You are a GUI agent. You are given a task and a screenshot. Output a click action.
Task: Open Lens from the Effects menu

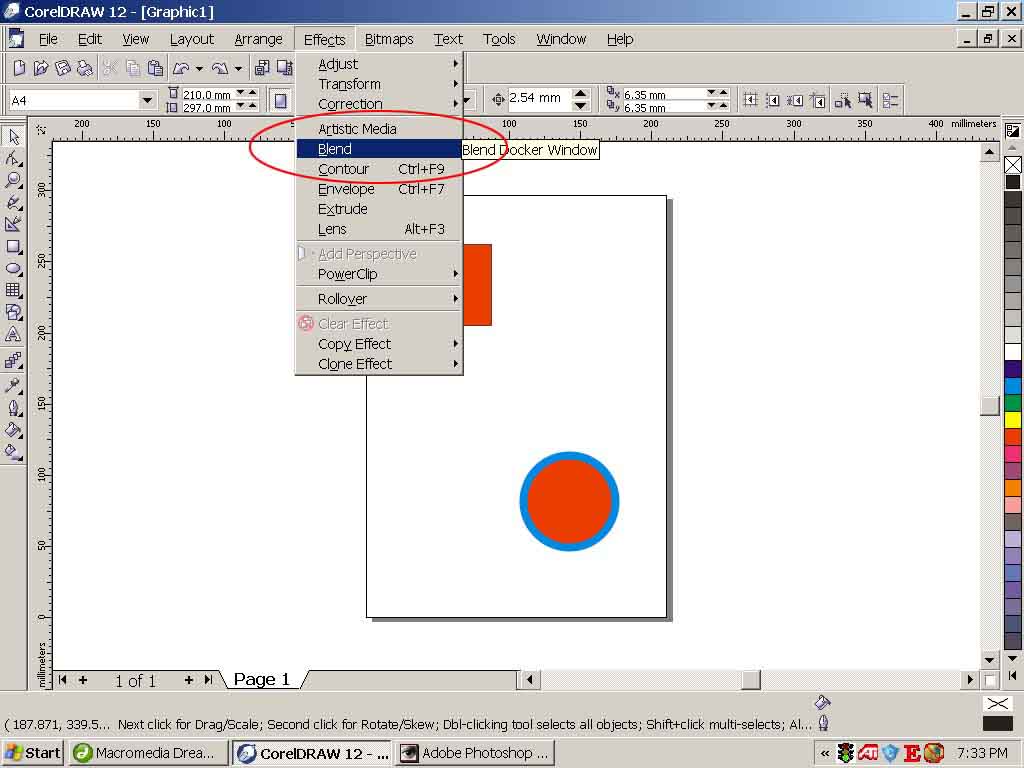(x=379, y=229)
